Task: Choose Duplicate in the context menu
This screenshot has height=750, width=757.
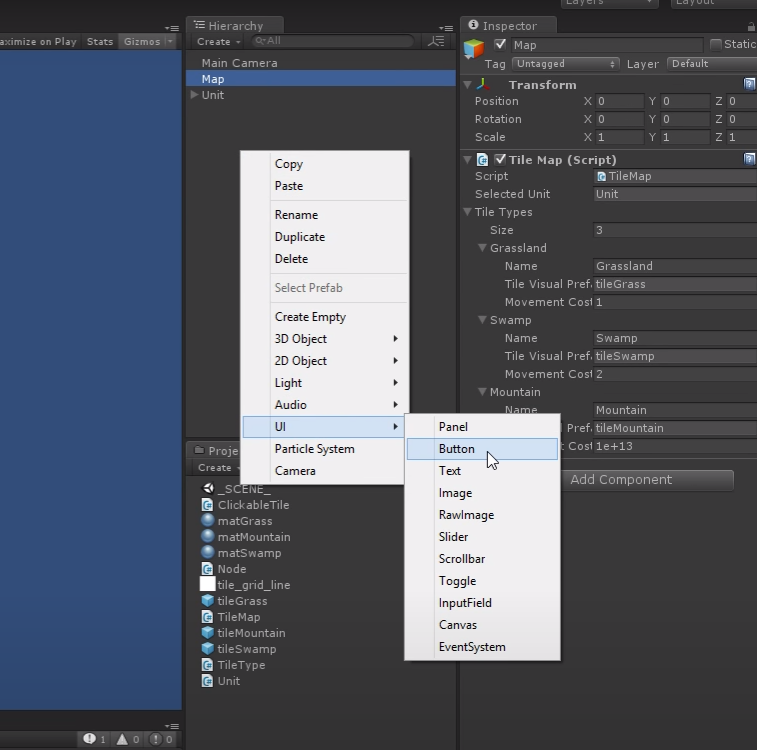Action: (x=325, y=236)
